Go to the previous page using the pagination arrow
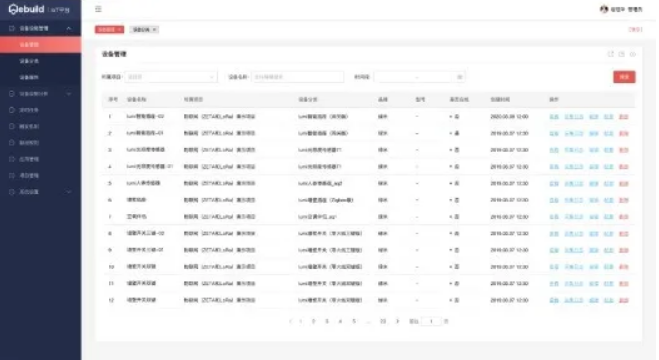The height and width of the screenshot is (360, 659). [290, 321]
